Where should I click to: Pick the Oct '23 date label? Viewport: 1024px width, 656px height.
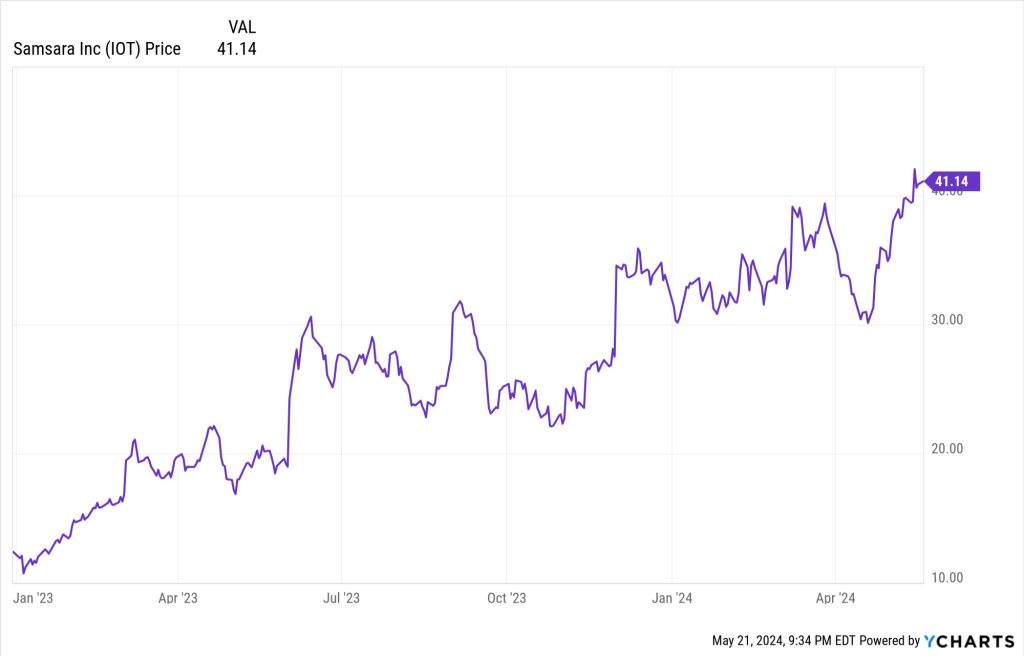click(x=506, y=598)
